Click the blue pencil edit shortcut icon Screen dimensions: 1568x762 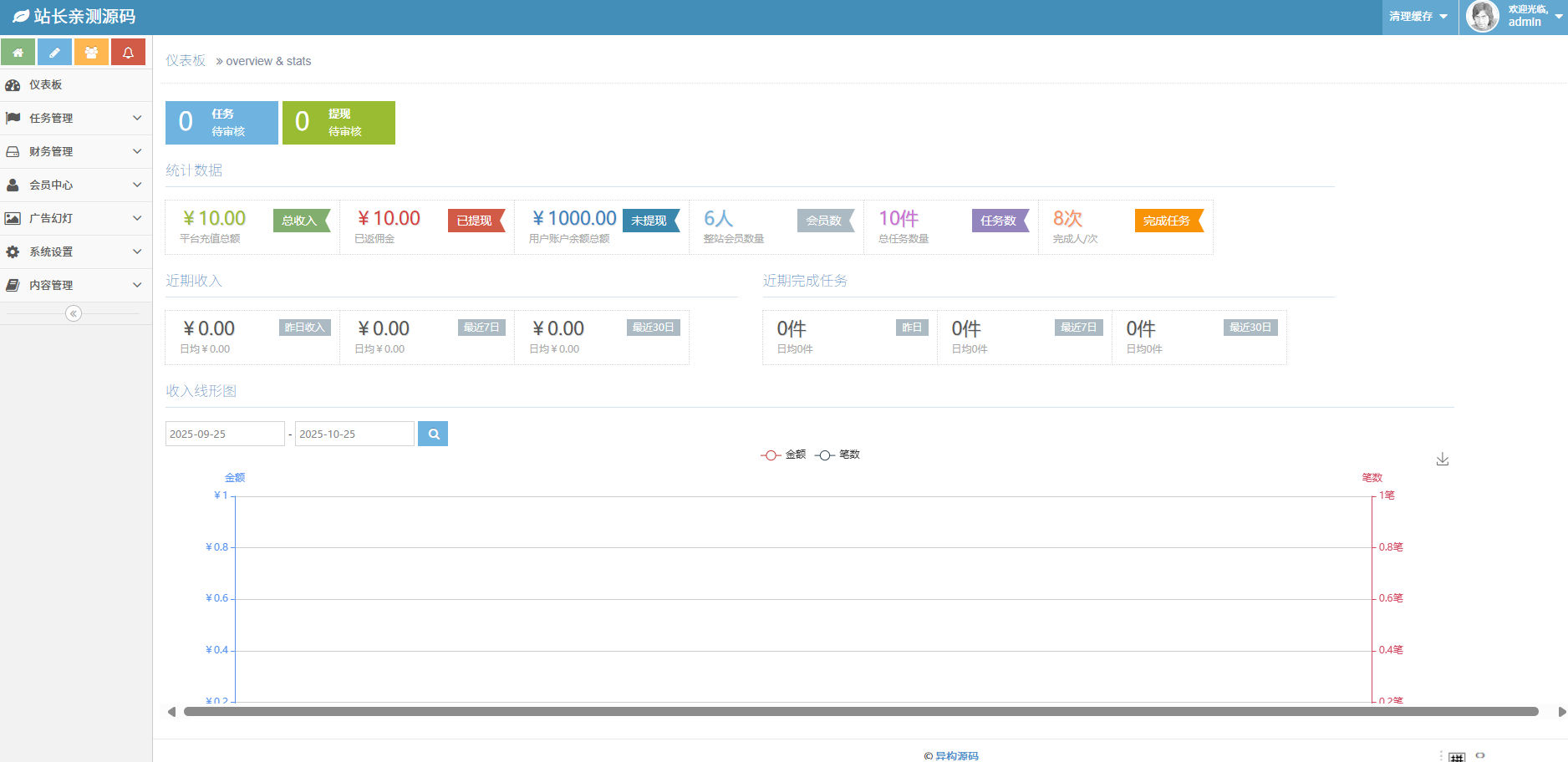(54, 52)
